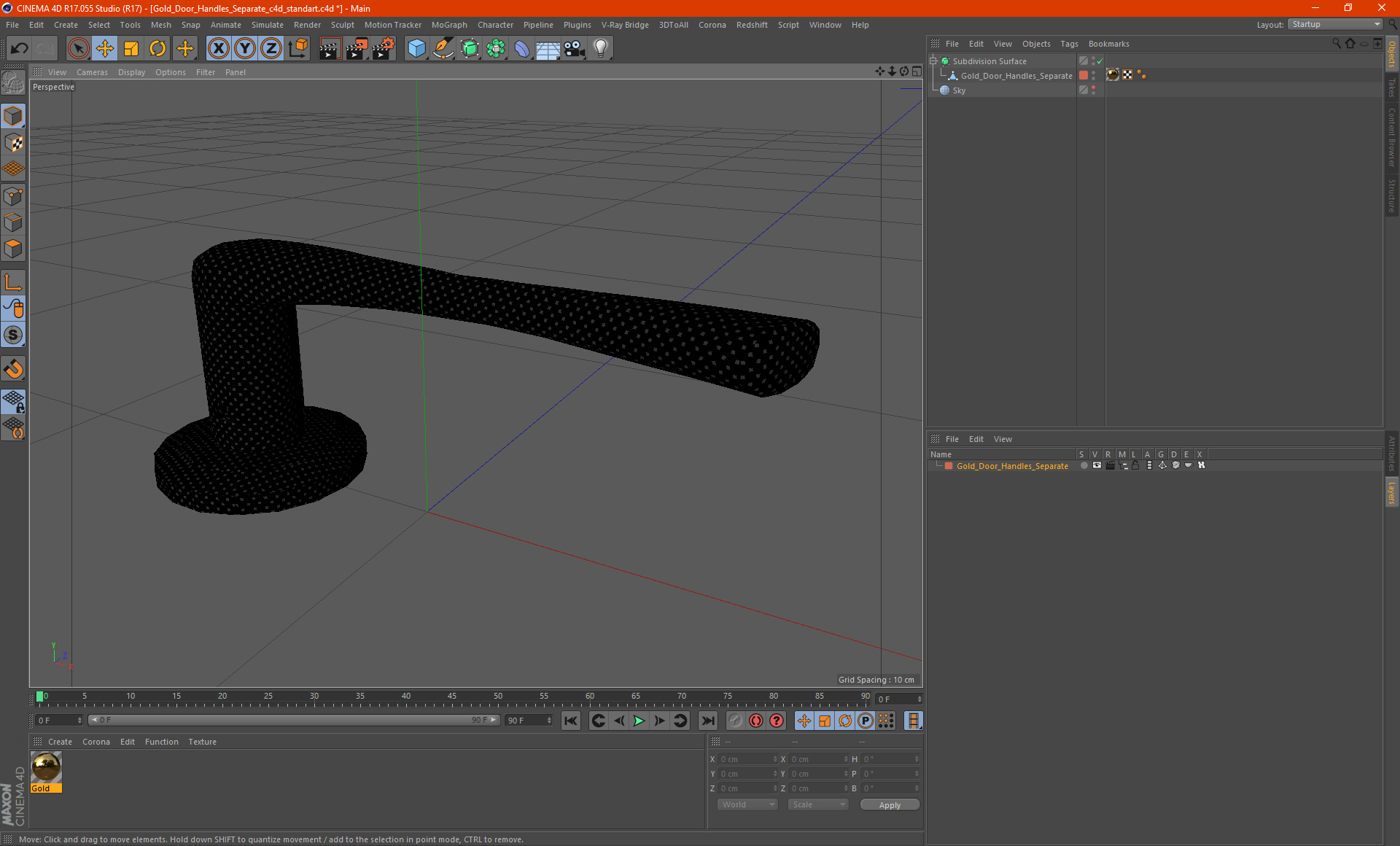Render to Picture Viewer icon
The width and height of the screenshot is (1400, 846).
click(x=357, y=48)
